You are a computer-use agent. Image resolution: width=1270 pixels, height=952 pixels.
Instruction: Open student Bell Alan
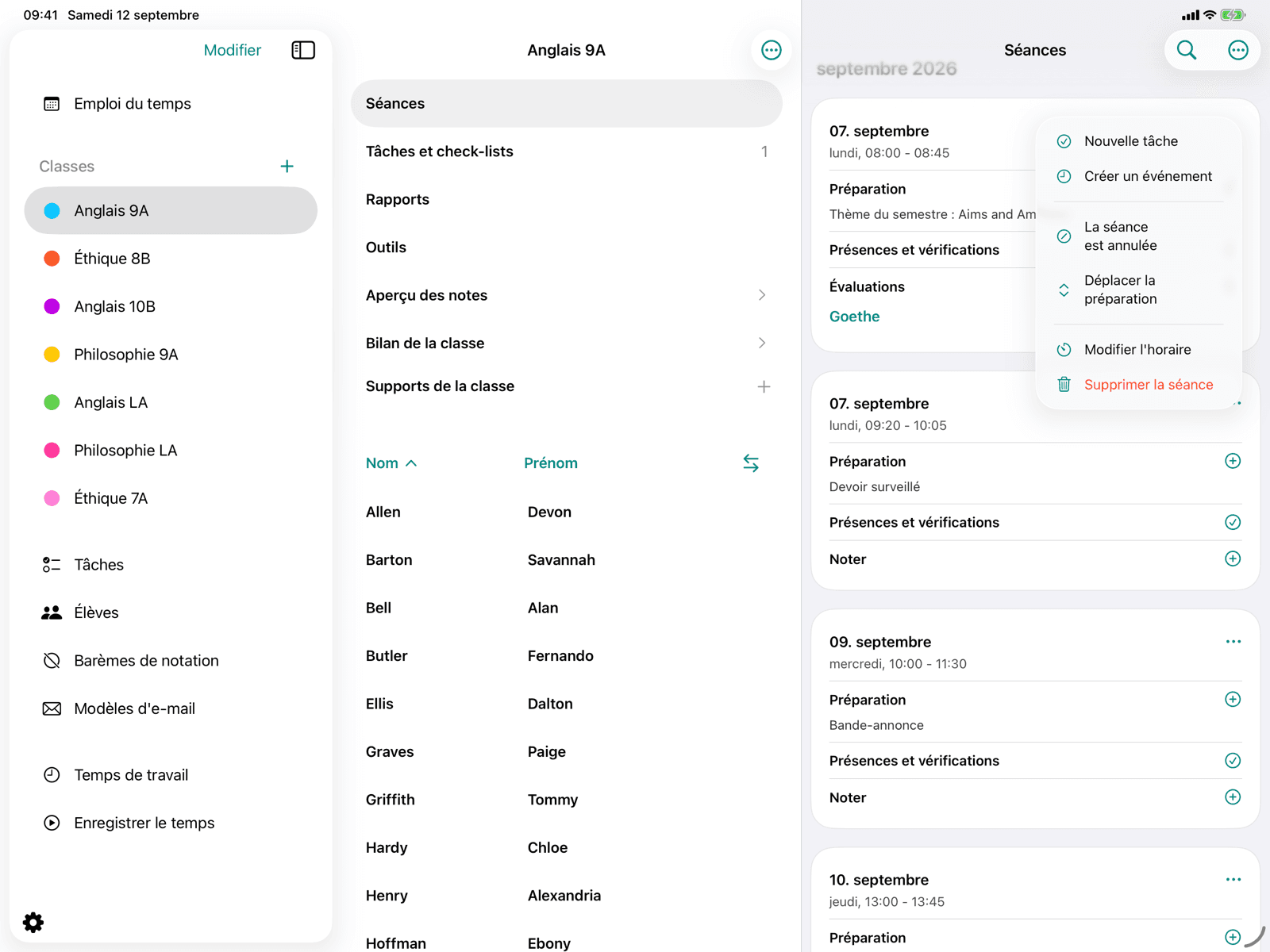pos(567,608)
